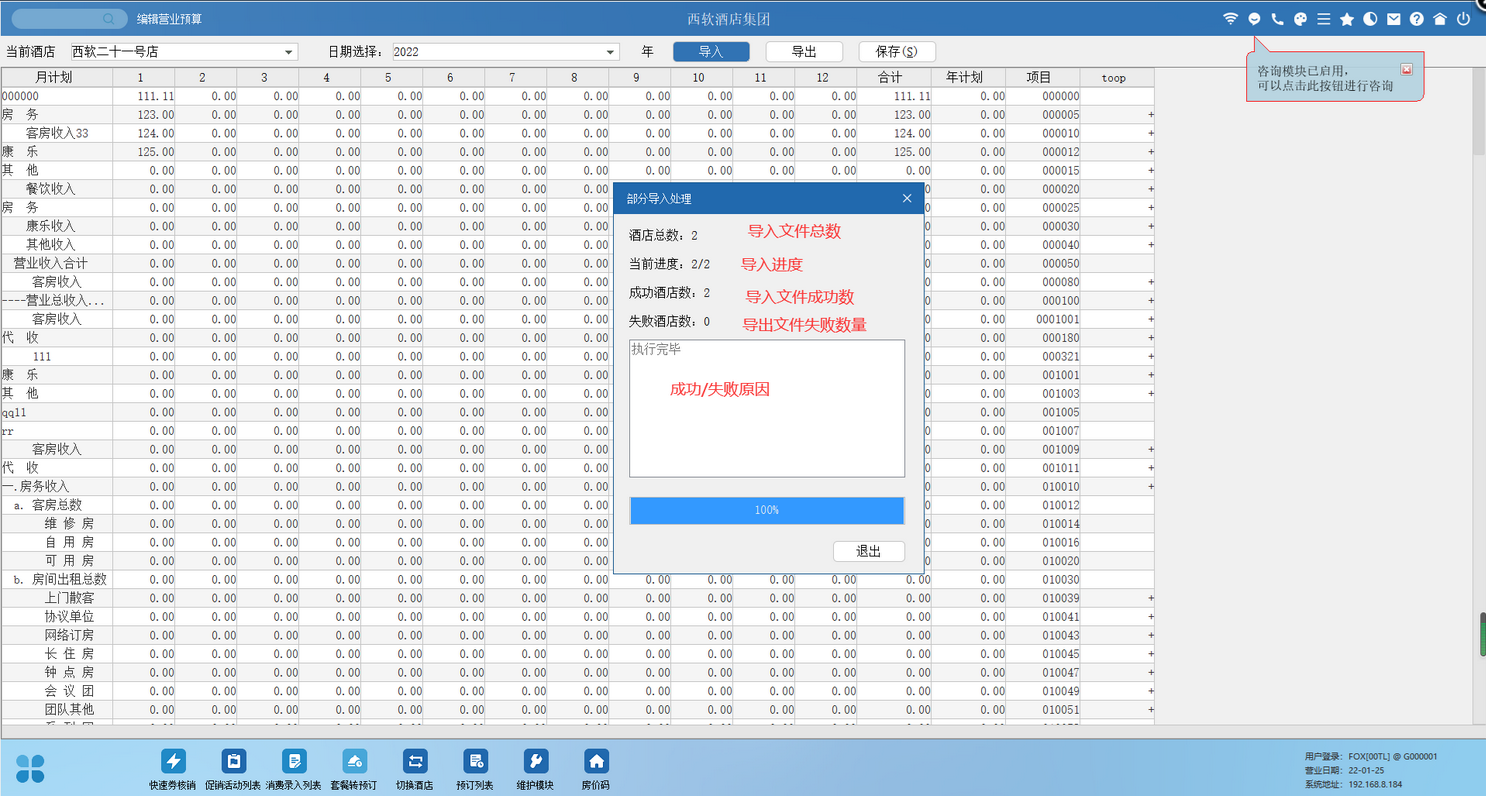
Task: Open the 促销活动列表 shortcut
Action: pyautogui.click(x=233, y=770)
